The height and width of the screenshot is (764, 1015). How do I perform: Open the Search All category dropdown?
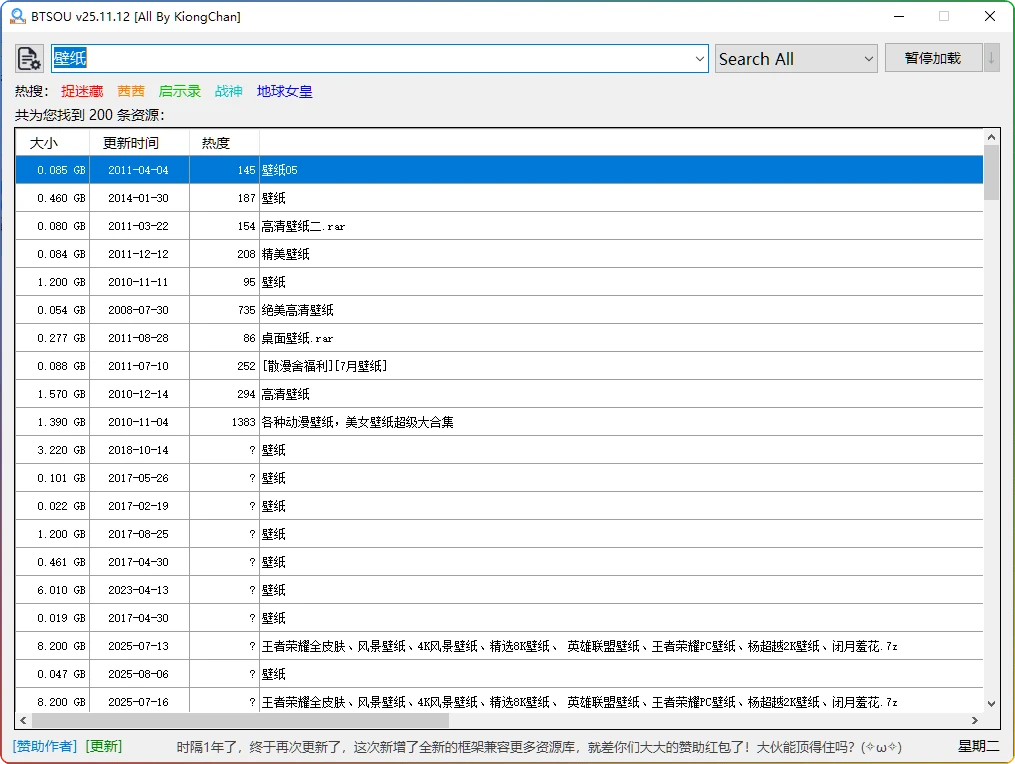[x=795, y=58]
